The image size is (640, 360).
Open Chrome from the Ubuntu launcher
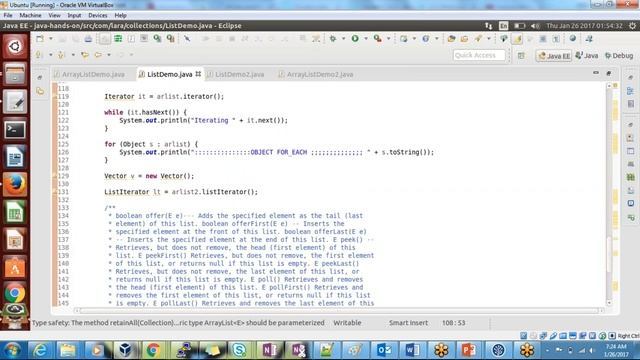point(15,293)
